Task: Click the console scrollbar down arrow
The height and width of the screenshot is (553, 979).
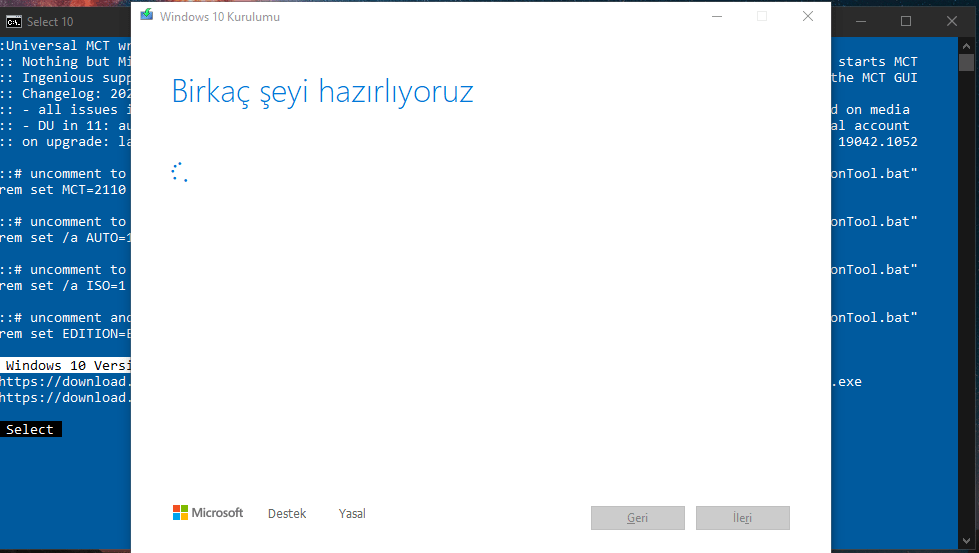Action: (x=967, y=541)
